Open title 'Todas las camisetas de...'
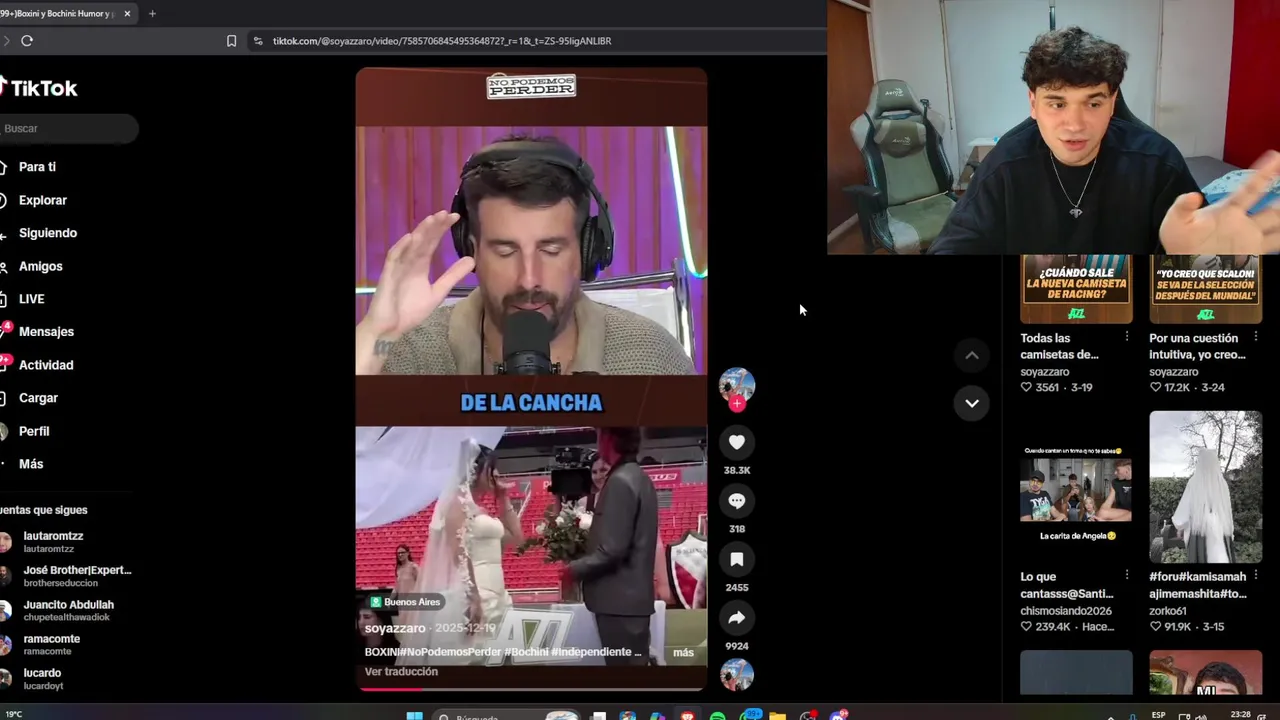1280x720 pixels. pyautogui.click(x=1060, y=346)
